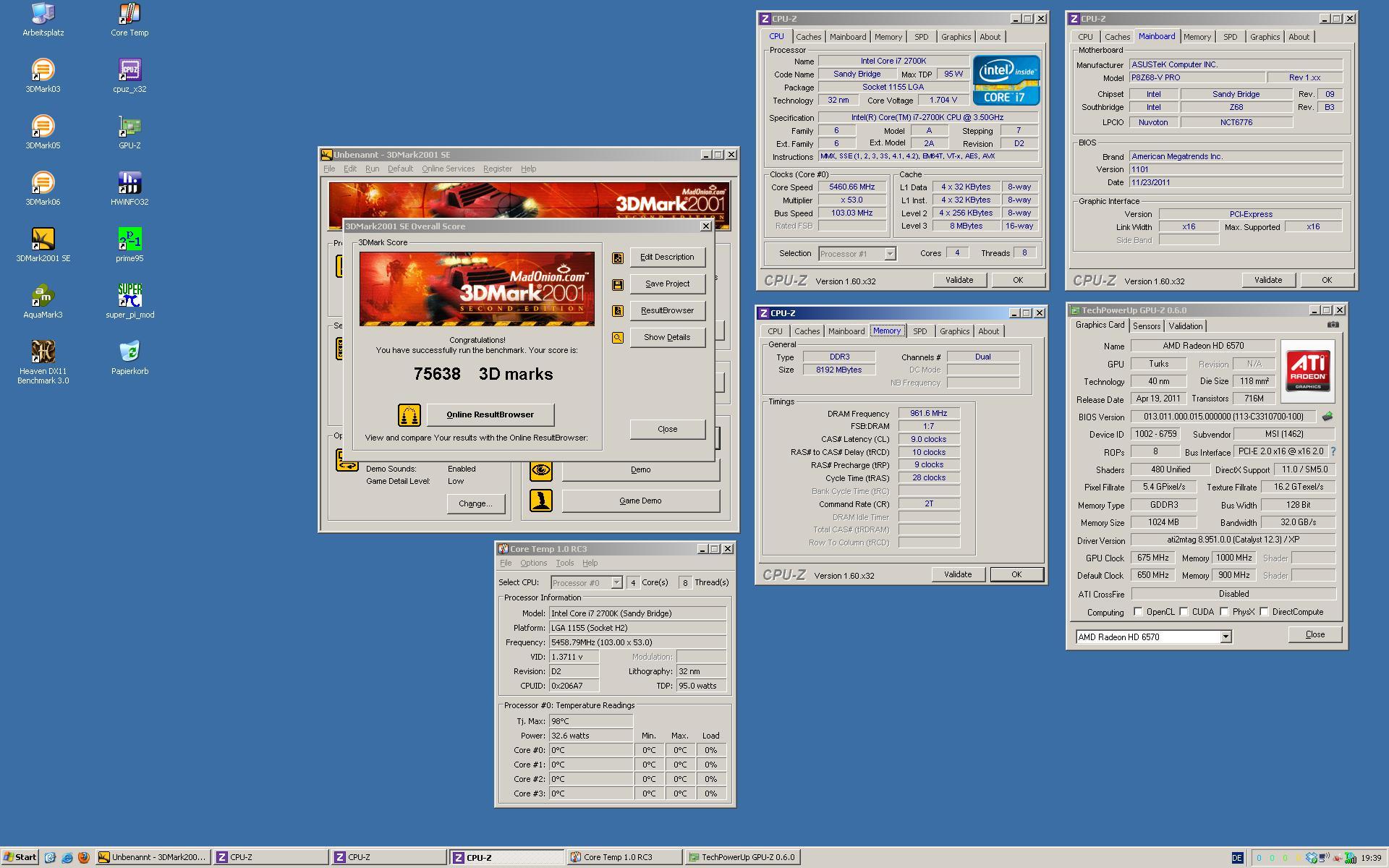The width and height of the screenshot is (1389, 868).
Task: Click Show Details button in score dialog
Action: click(x=667, y=338)
